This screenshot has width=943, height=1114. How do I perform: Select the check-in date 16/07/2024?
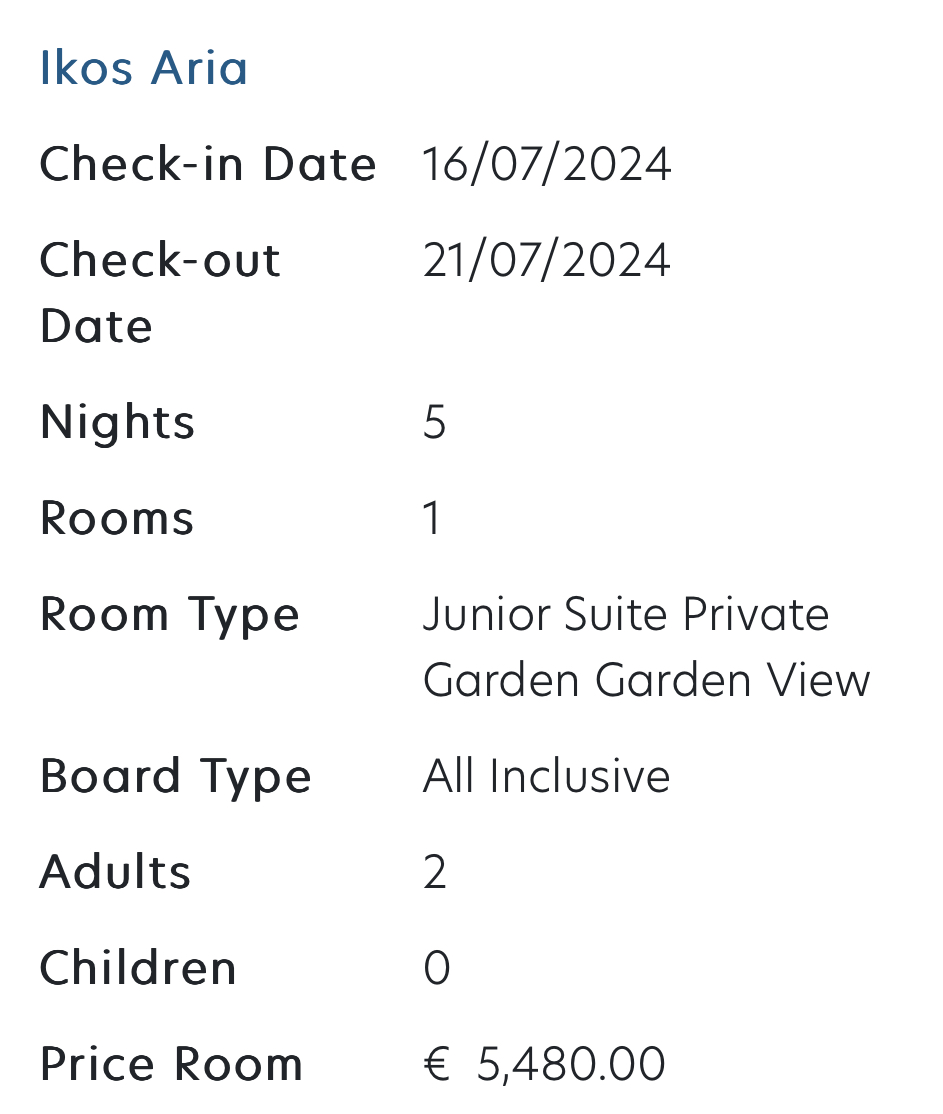546,165
